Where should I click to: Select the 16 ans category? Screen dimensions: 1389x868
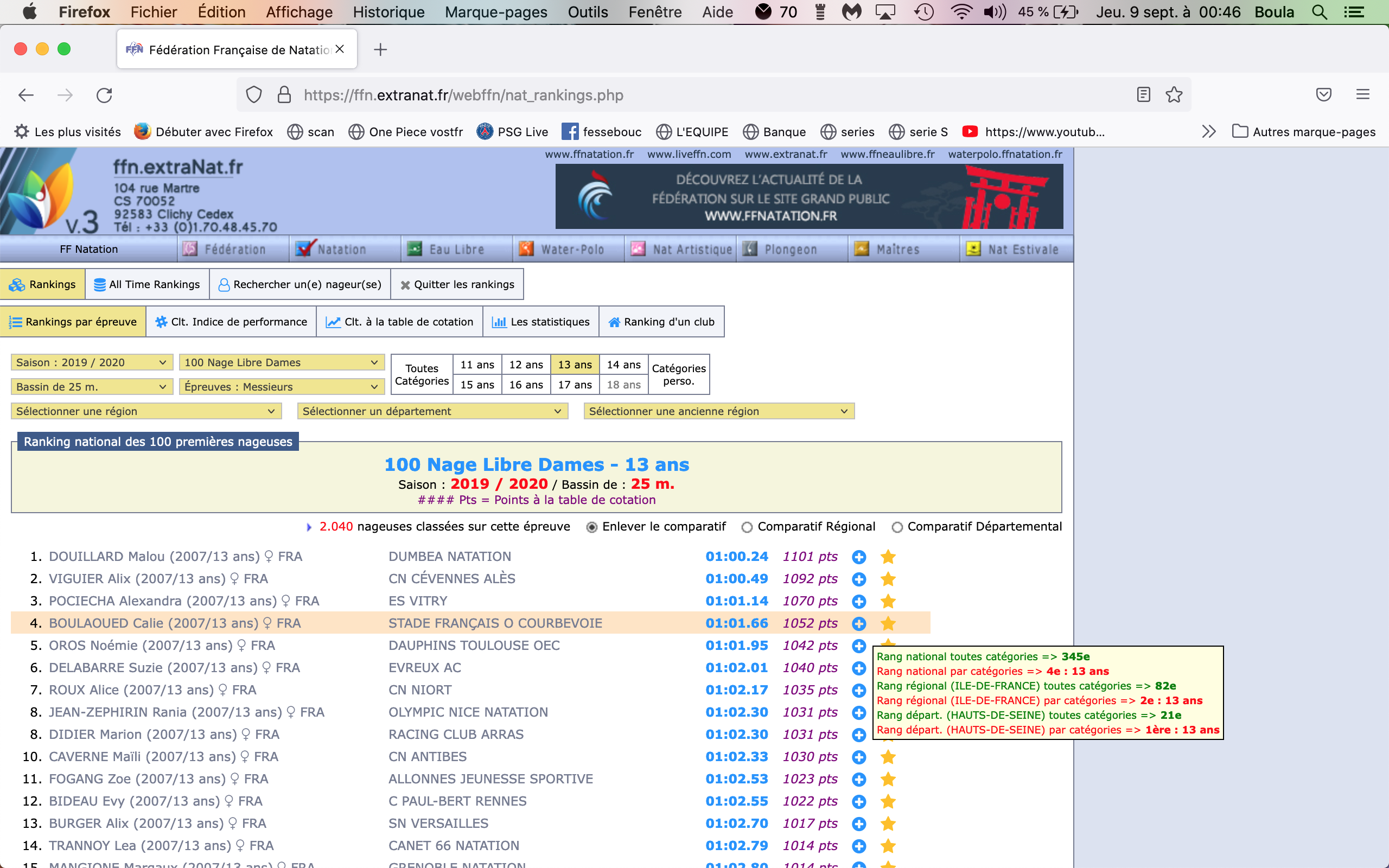(526, 385)
